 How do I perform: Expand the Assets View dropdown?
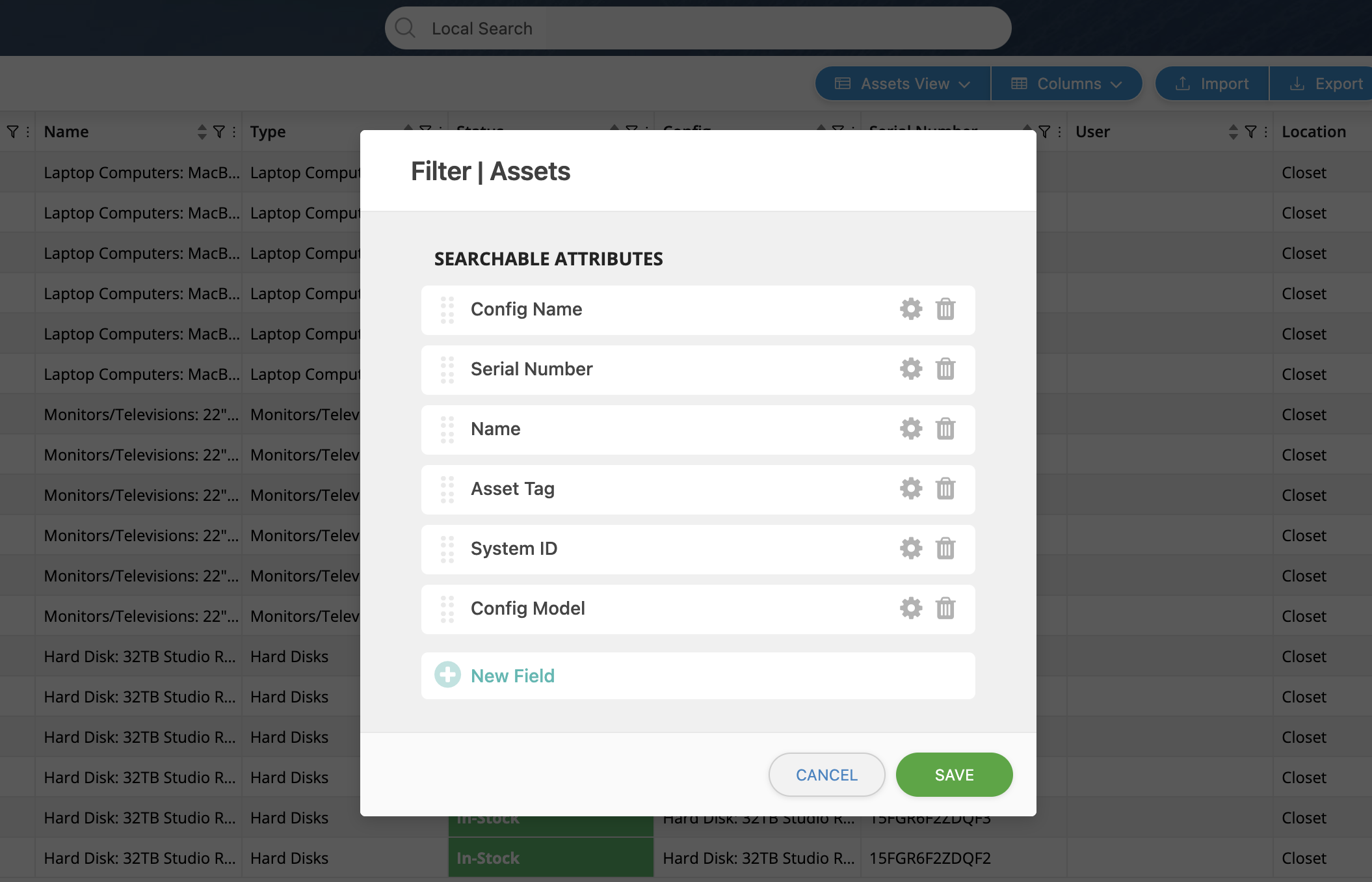pos(903,84)
